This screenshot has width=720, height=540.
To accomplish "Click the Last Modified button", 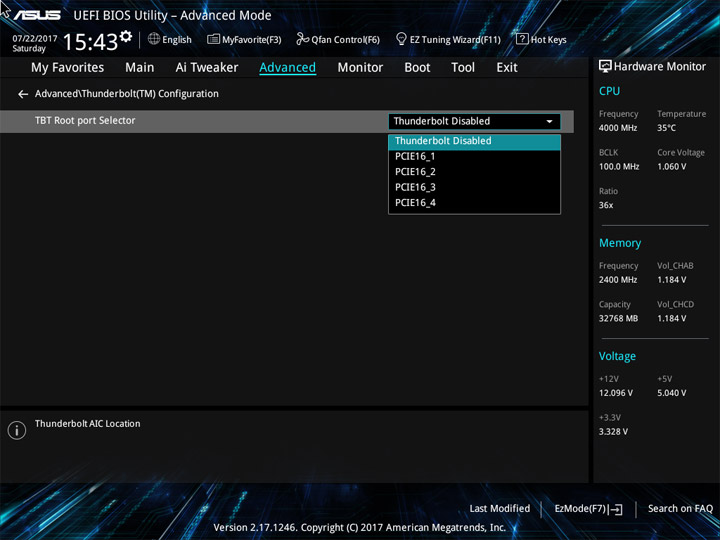I will 500,509.
